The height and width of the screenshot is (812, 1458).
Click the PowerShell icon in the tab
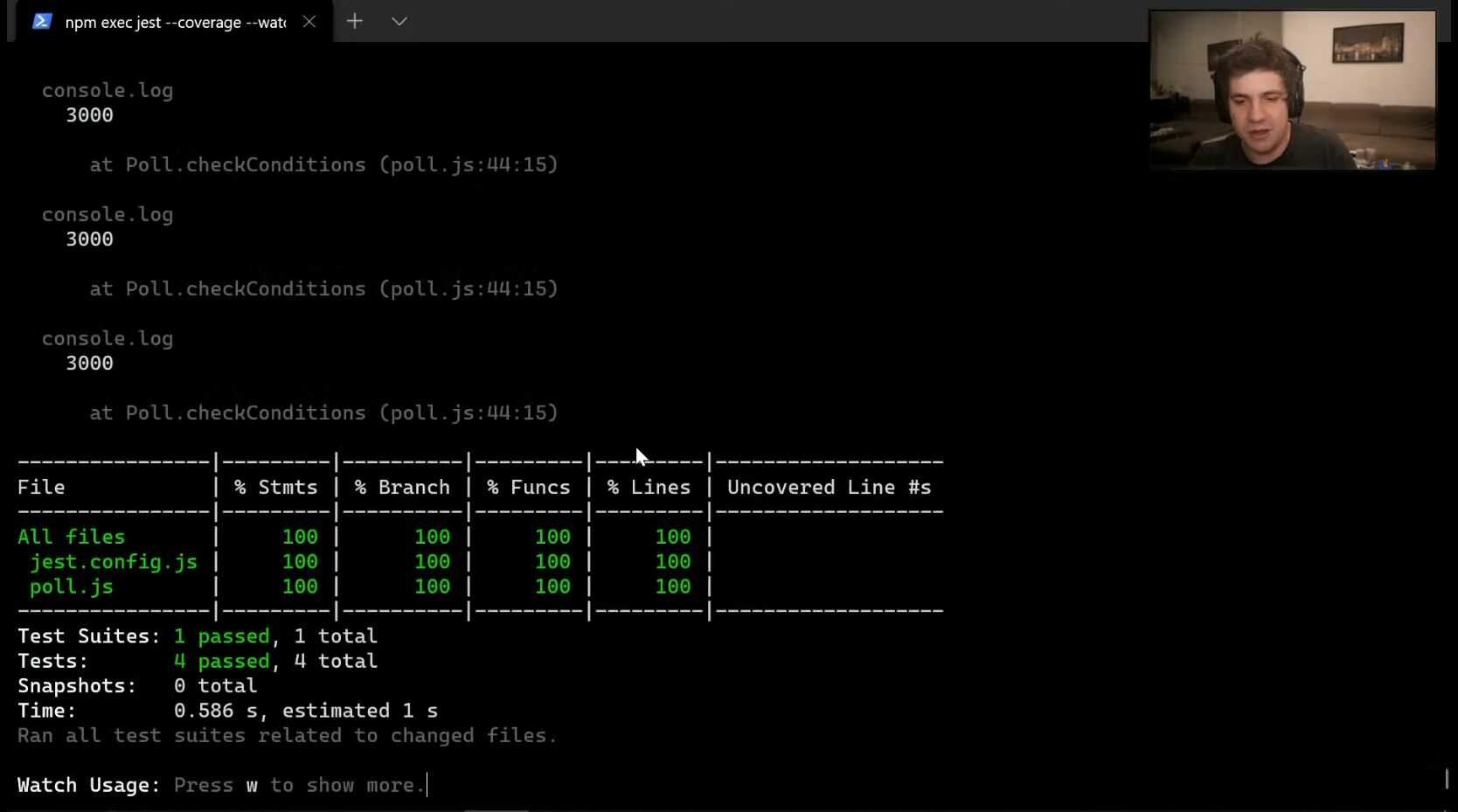(x=41, y=22)
